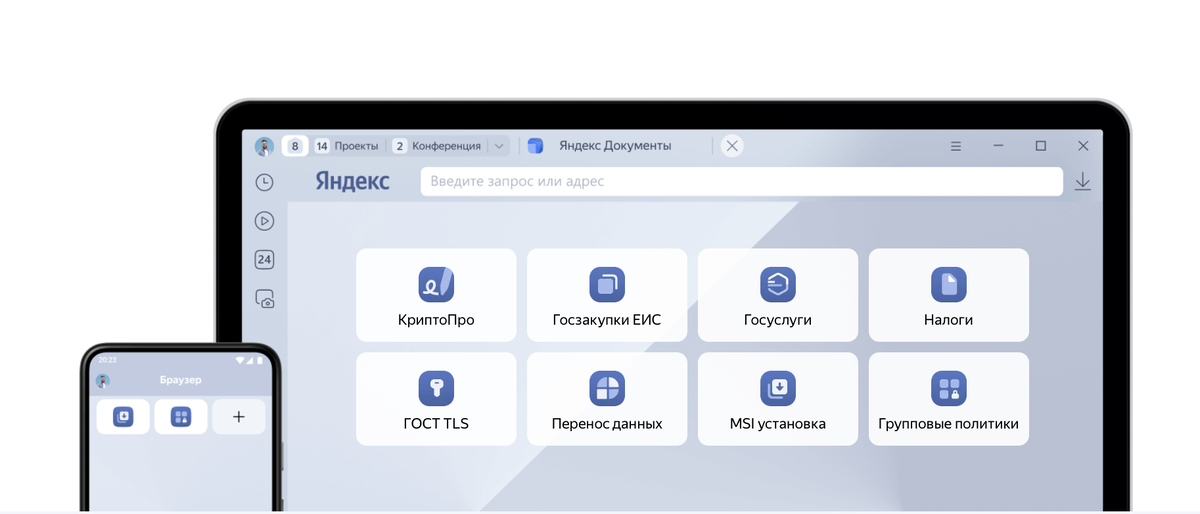Image resolution: width=1200 pixels, height=514 pixels.
Task: Select the tab group with 8 tabs
Action: [294, 146]
